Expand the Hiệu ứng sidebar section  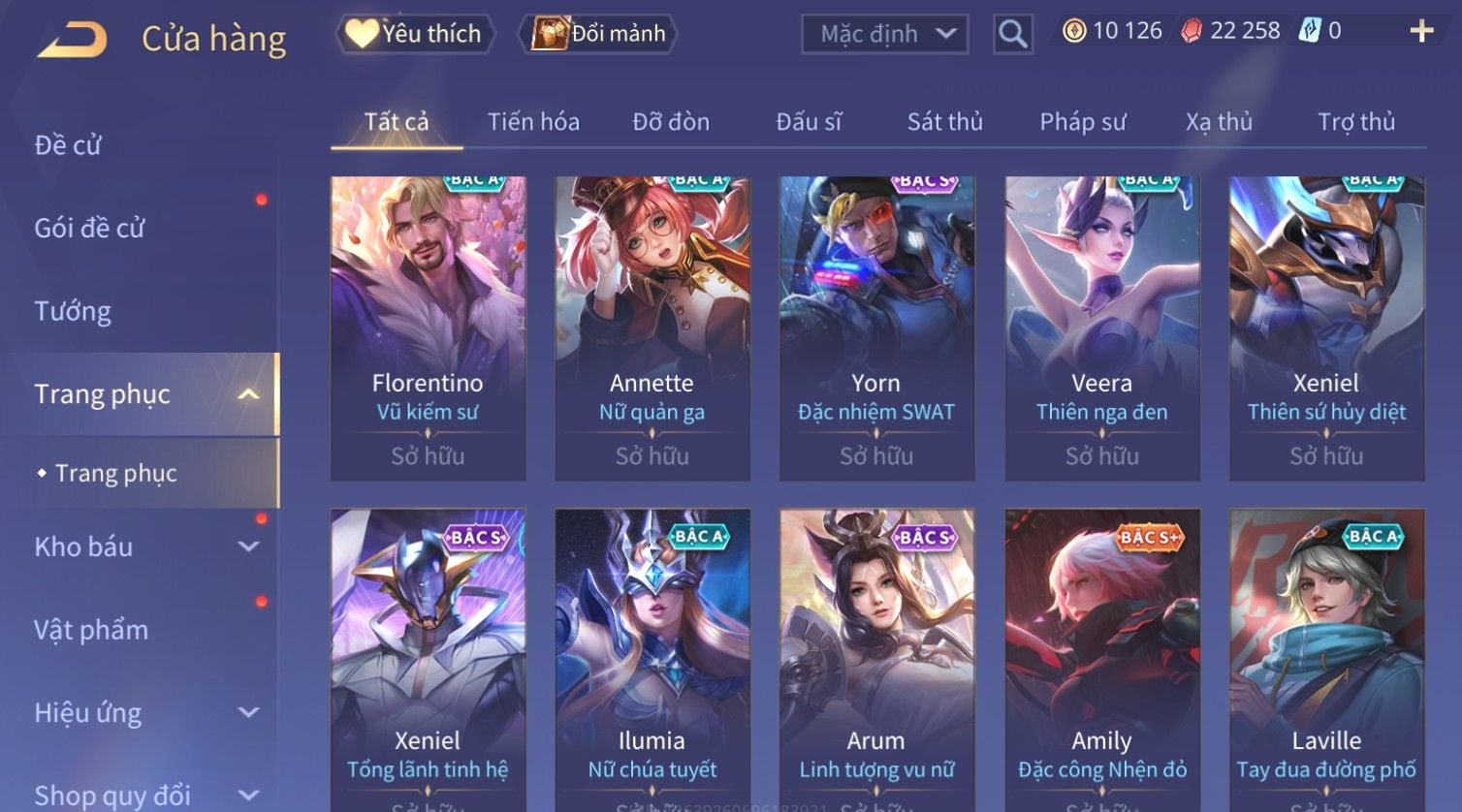click(248, 712)
